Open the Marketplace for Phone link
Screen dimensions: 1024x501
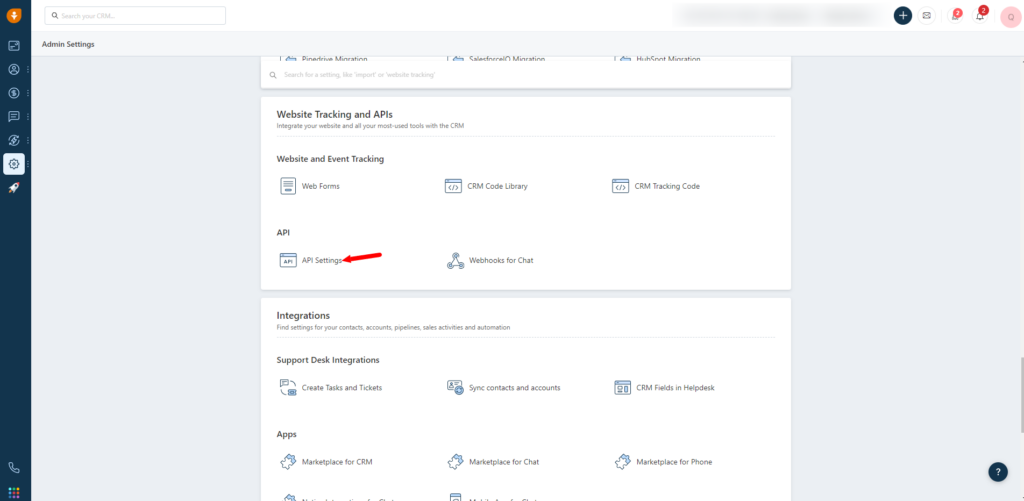point(674,462)
